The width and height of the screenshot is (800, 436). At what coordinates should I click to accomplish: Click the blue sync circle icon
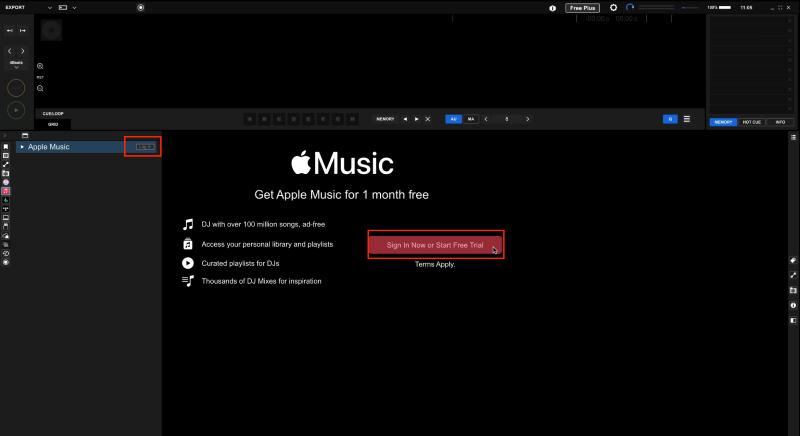630,8
